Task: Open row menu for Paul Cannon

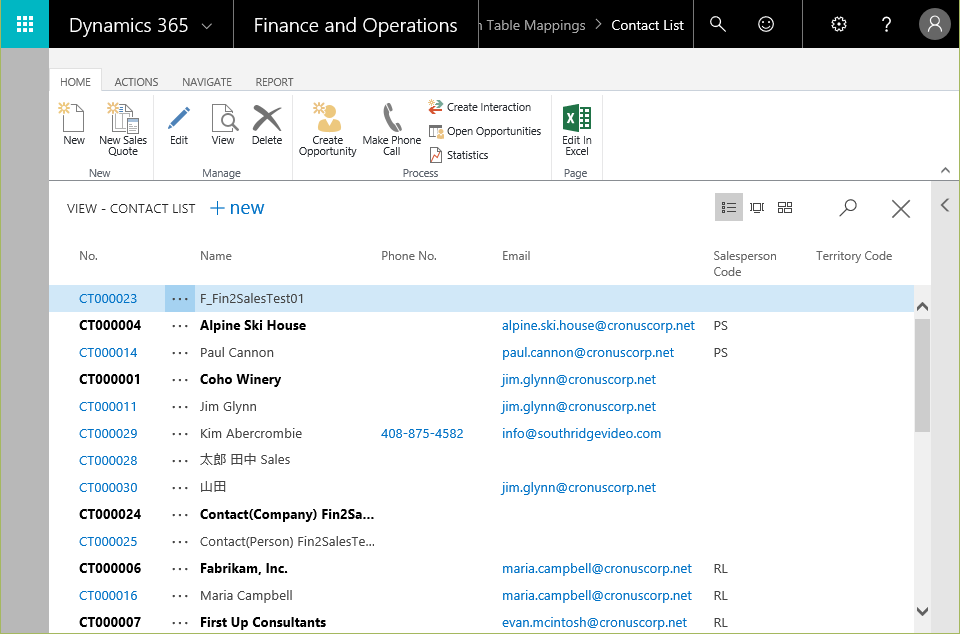Action: 179,352
